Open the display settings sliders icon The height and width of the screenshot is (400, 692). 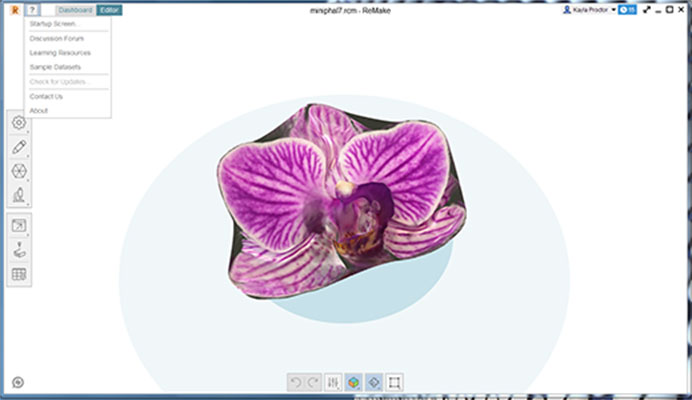click(333, 382)
